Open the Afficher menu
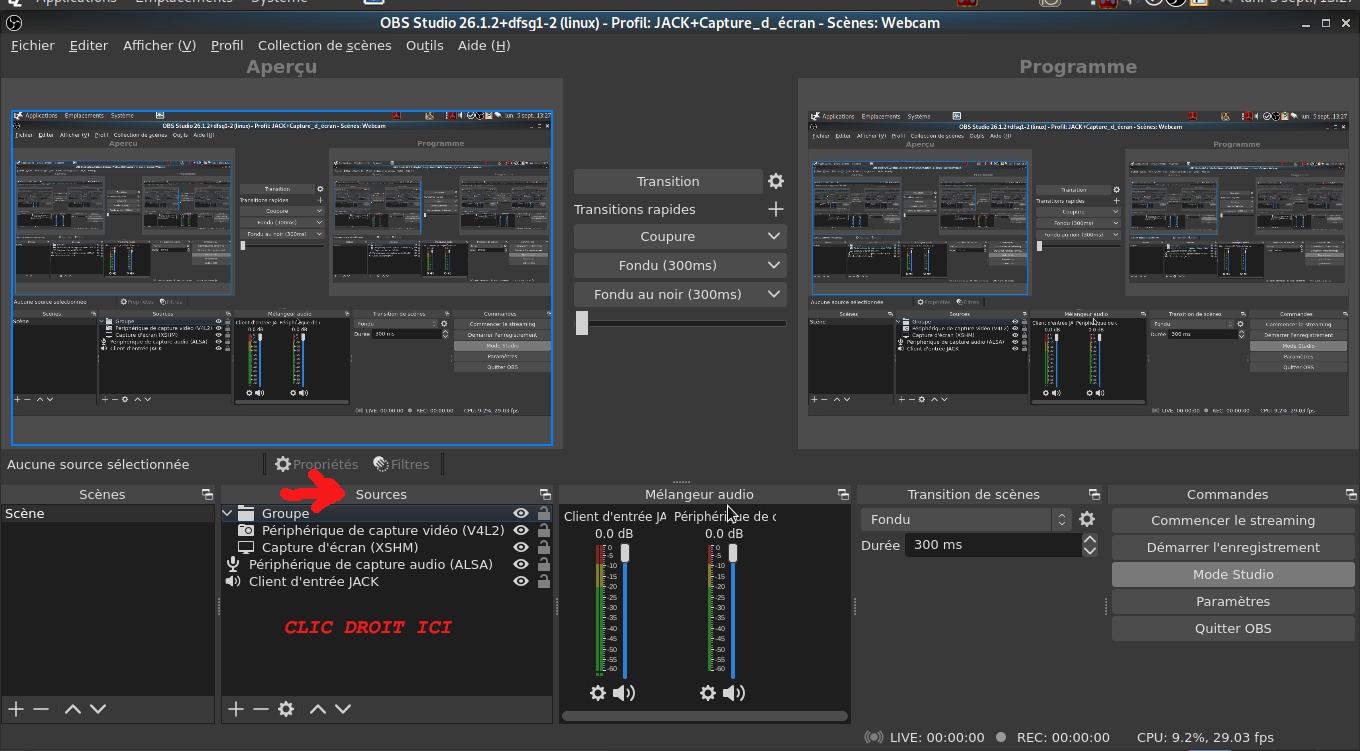Screen dimensions: 1360x751 [159, 45]
